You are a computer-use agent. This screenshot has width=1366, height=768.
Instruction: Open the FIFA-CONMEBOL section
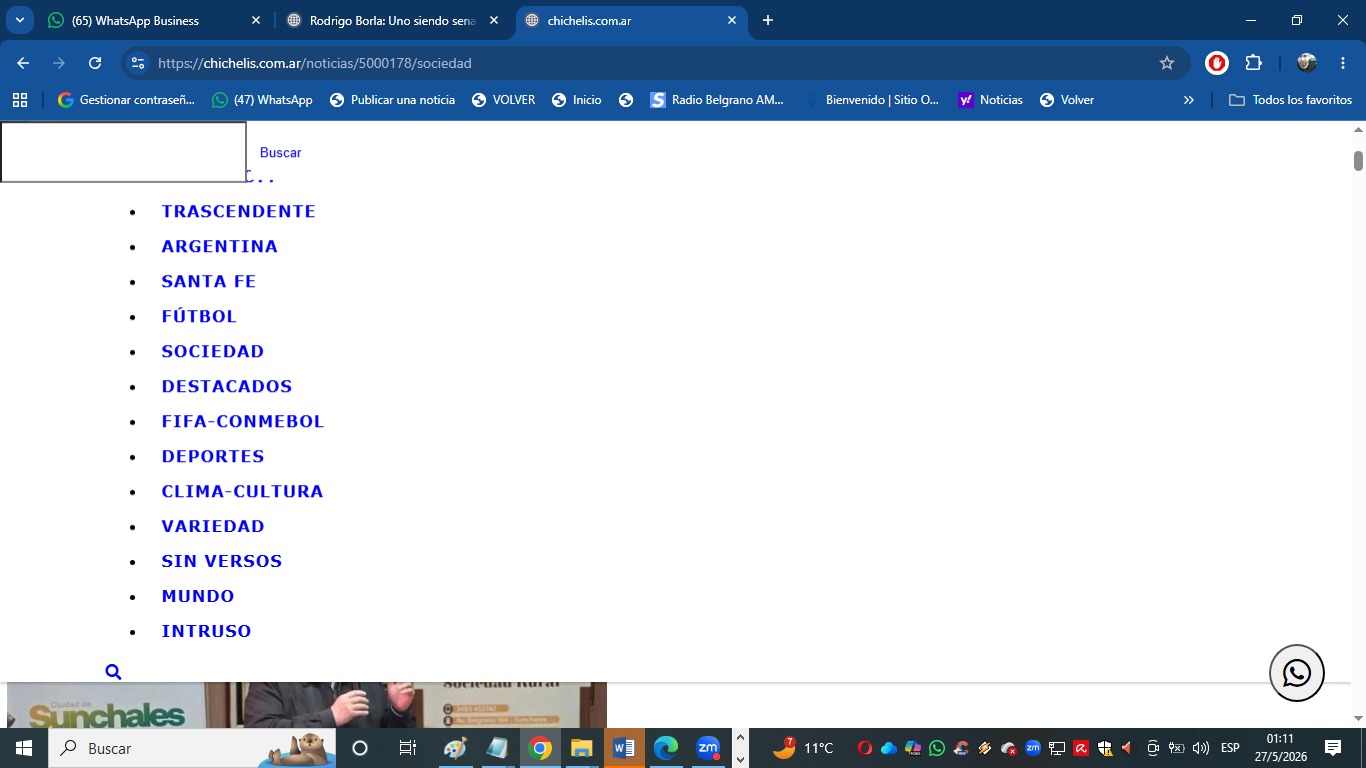click(243, 421)
